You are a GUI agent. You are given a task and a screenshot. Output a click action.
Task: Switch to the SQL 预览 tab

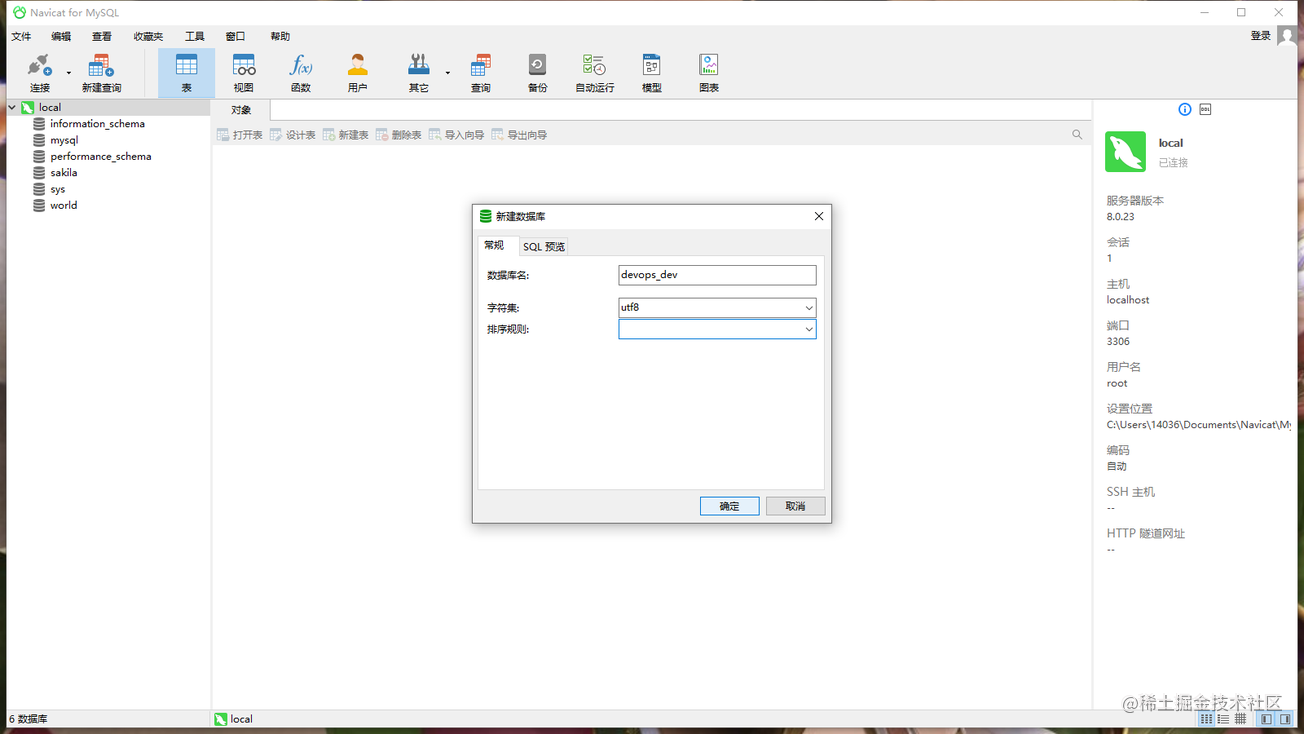coord(543,247)
